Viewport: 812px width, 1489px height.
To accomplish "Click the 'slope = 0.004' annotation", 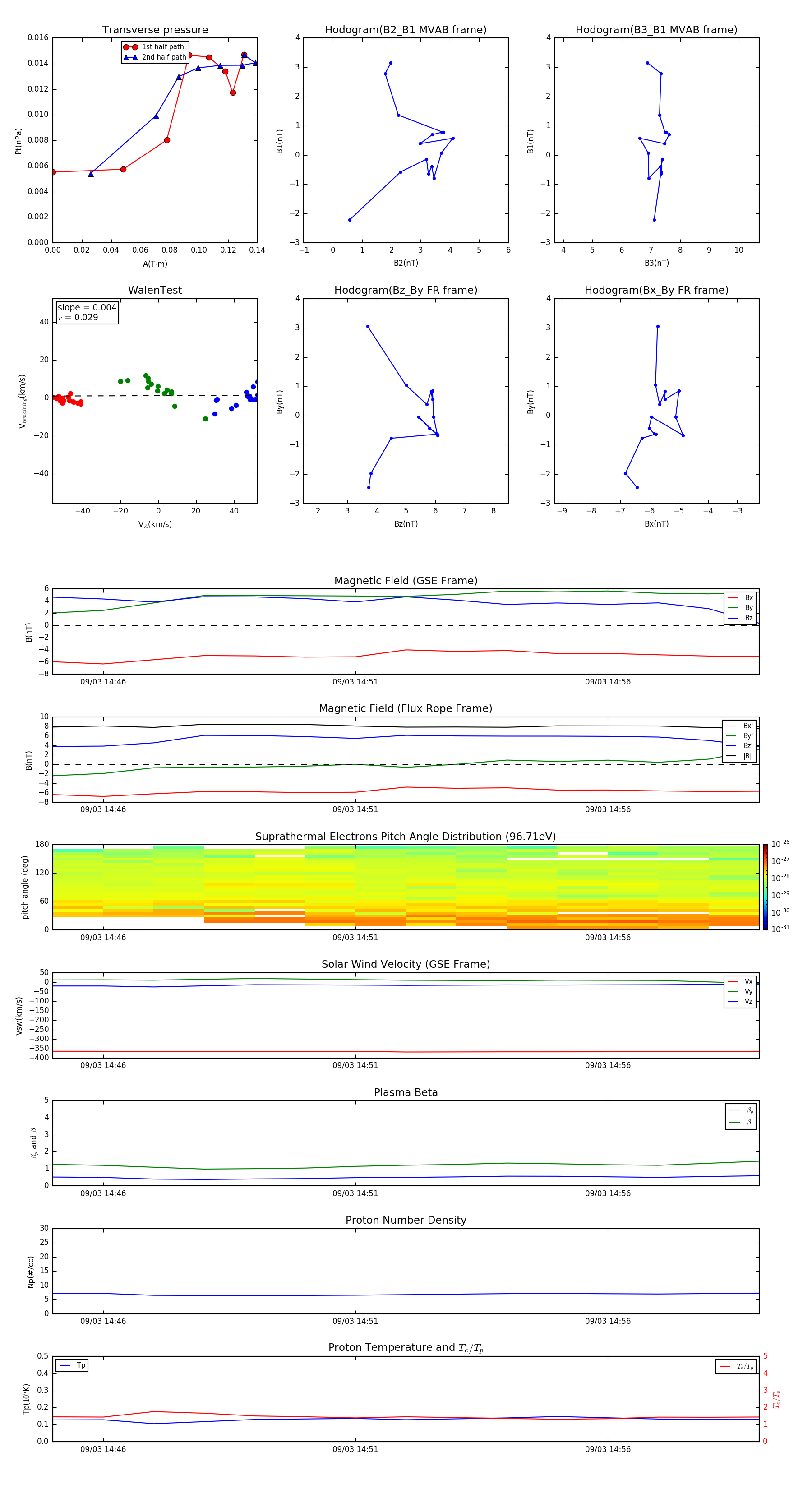I will pyautogui.click(x=87, y=308).
